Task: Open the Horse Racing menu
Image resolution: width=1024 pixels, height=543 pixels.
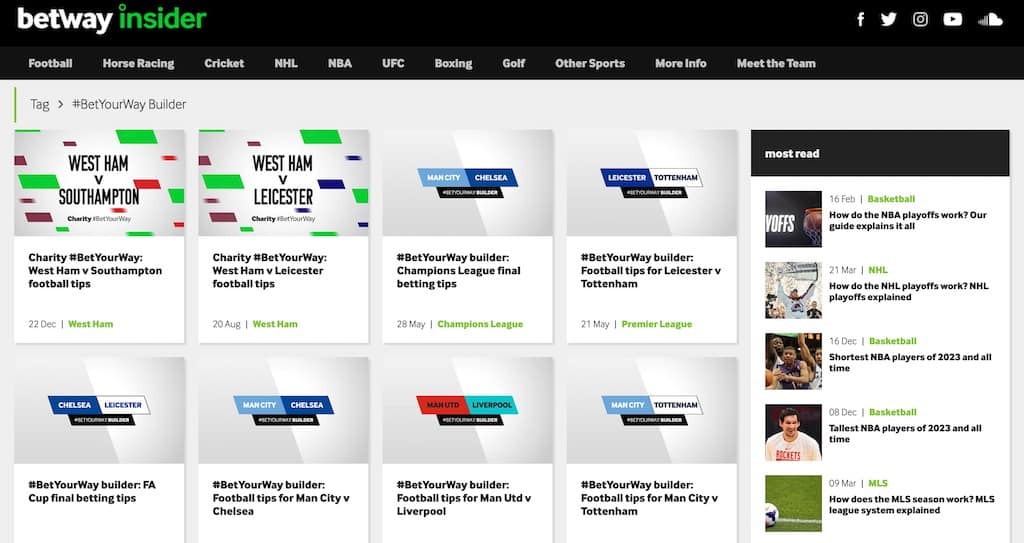Action: click(x=138, y=63)
